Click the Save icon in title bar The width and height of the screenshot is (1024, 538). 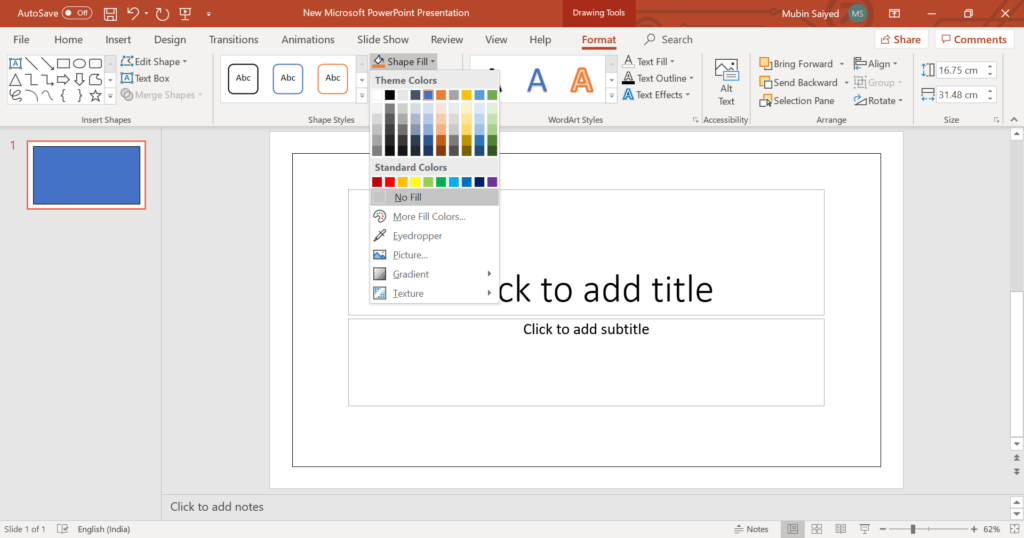109,13
